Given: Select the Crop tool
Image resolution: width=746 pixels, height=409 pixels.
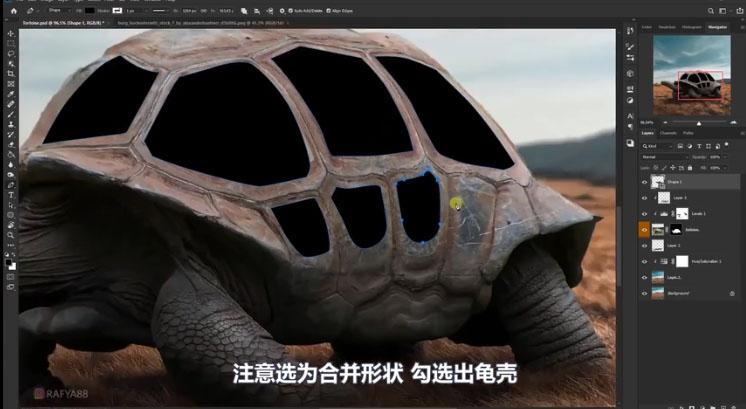Looking at the screenshot, I should pyautogui.click(x=11, y=74).
